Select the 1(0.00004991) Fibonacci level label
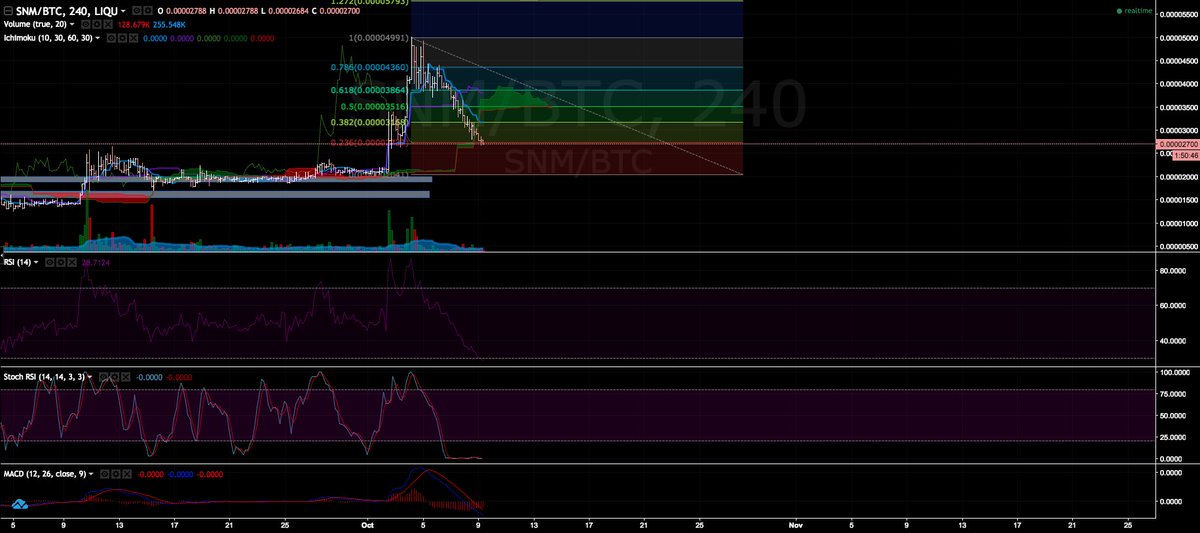The height and width of the screenshot is (533, 1200). click(x=380, y=38)
